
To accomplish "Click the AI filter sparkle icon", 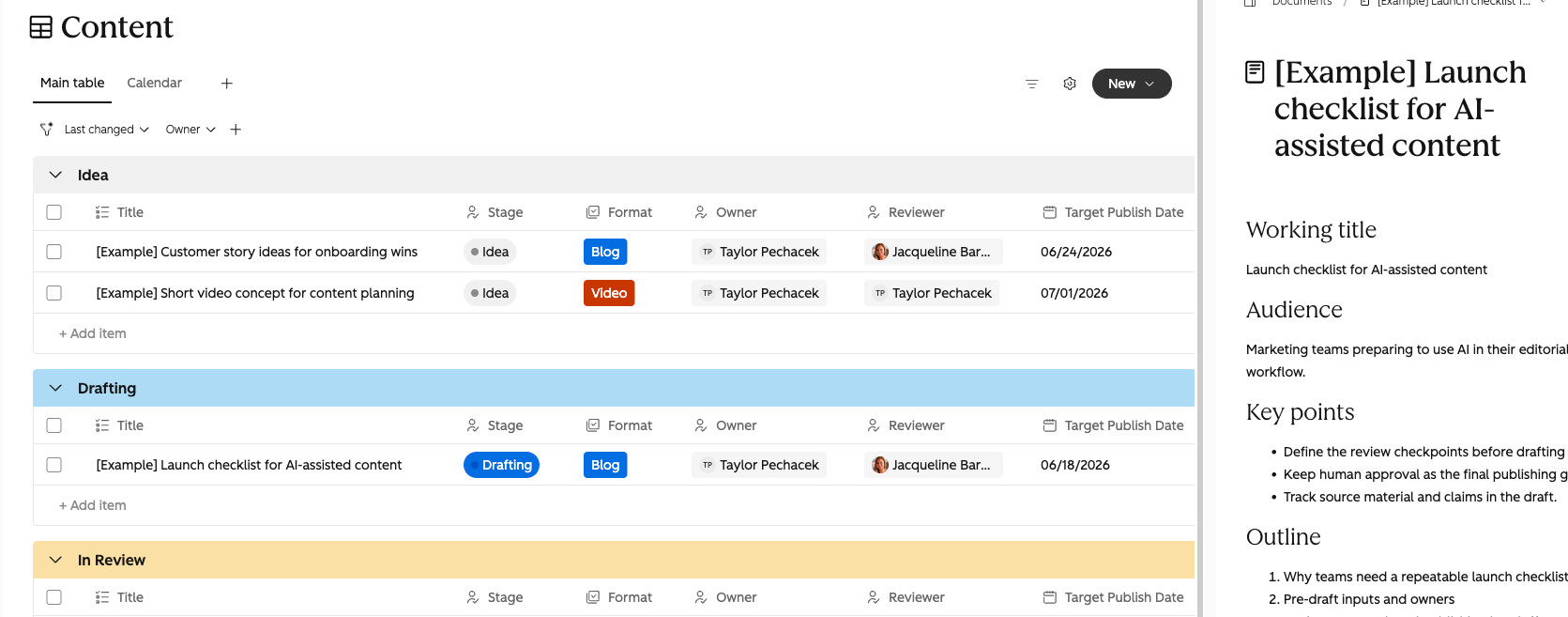I will pos(46,130).
